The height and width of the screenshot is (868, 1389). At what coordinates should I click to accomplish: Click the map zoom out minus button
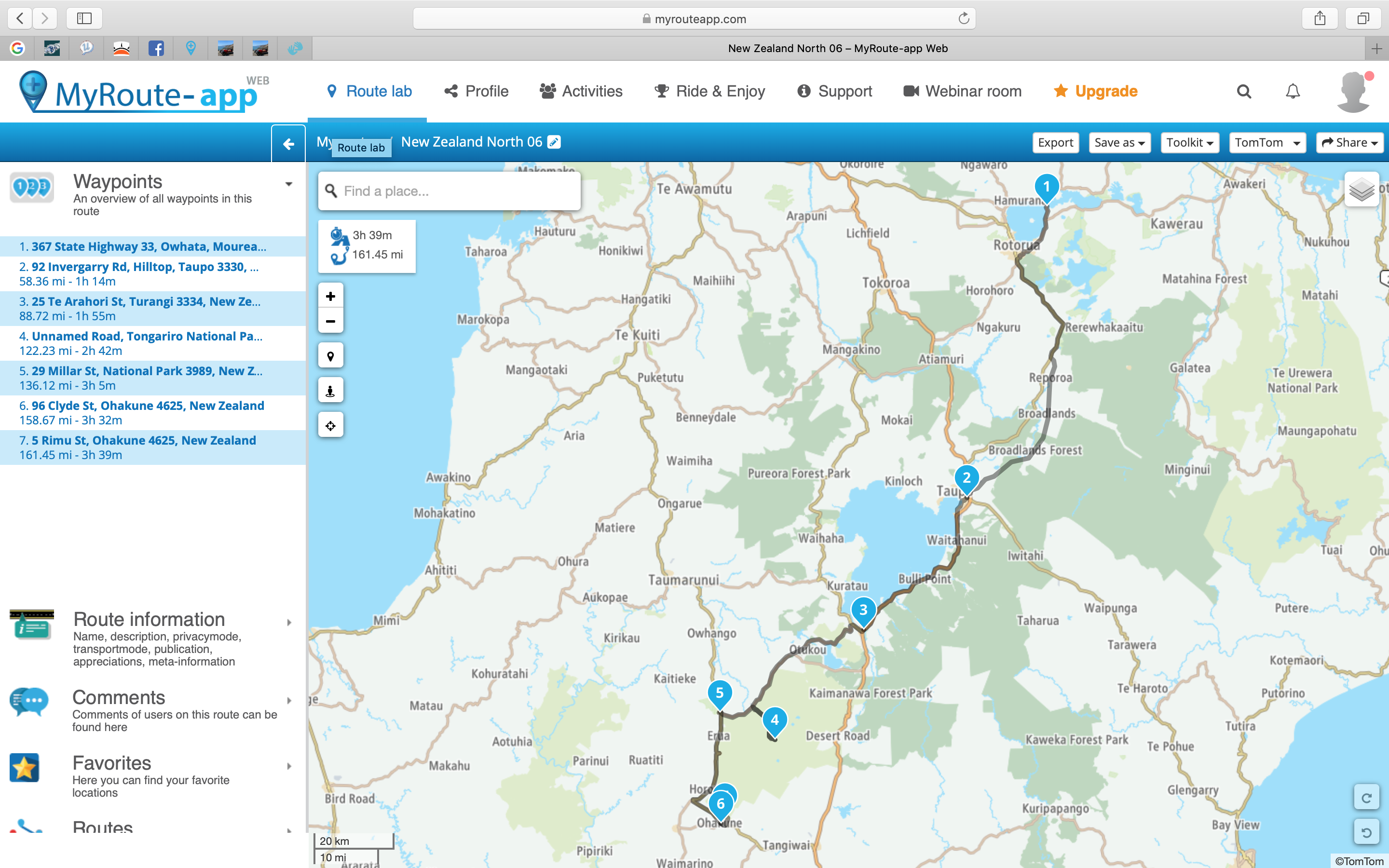click(x=330, y=322)
